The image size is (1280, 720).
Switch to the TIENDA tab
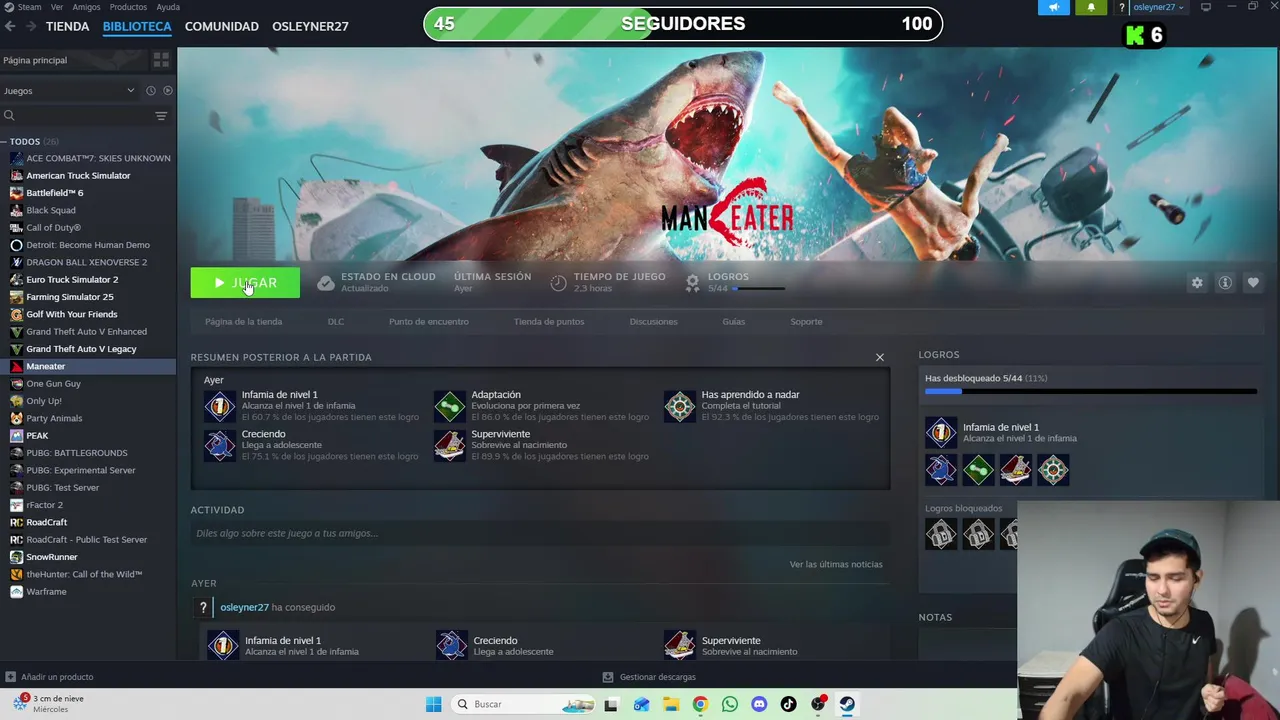67,26
